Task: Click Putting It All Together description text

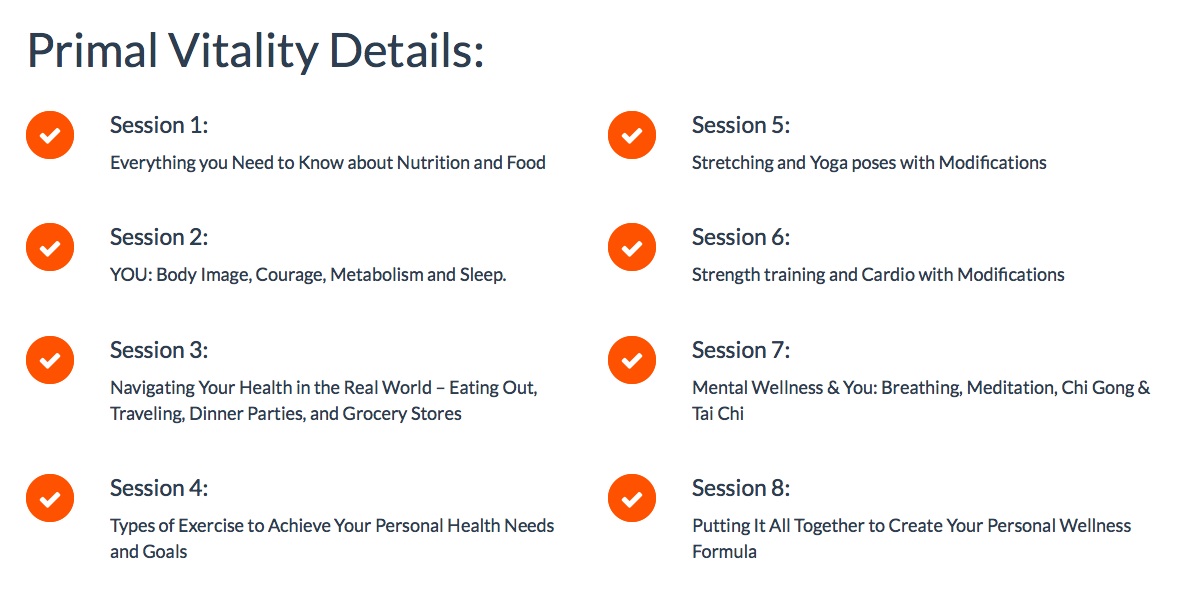Action: [911, 538]
